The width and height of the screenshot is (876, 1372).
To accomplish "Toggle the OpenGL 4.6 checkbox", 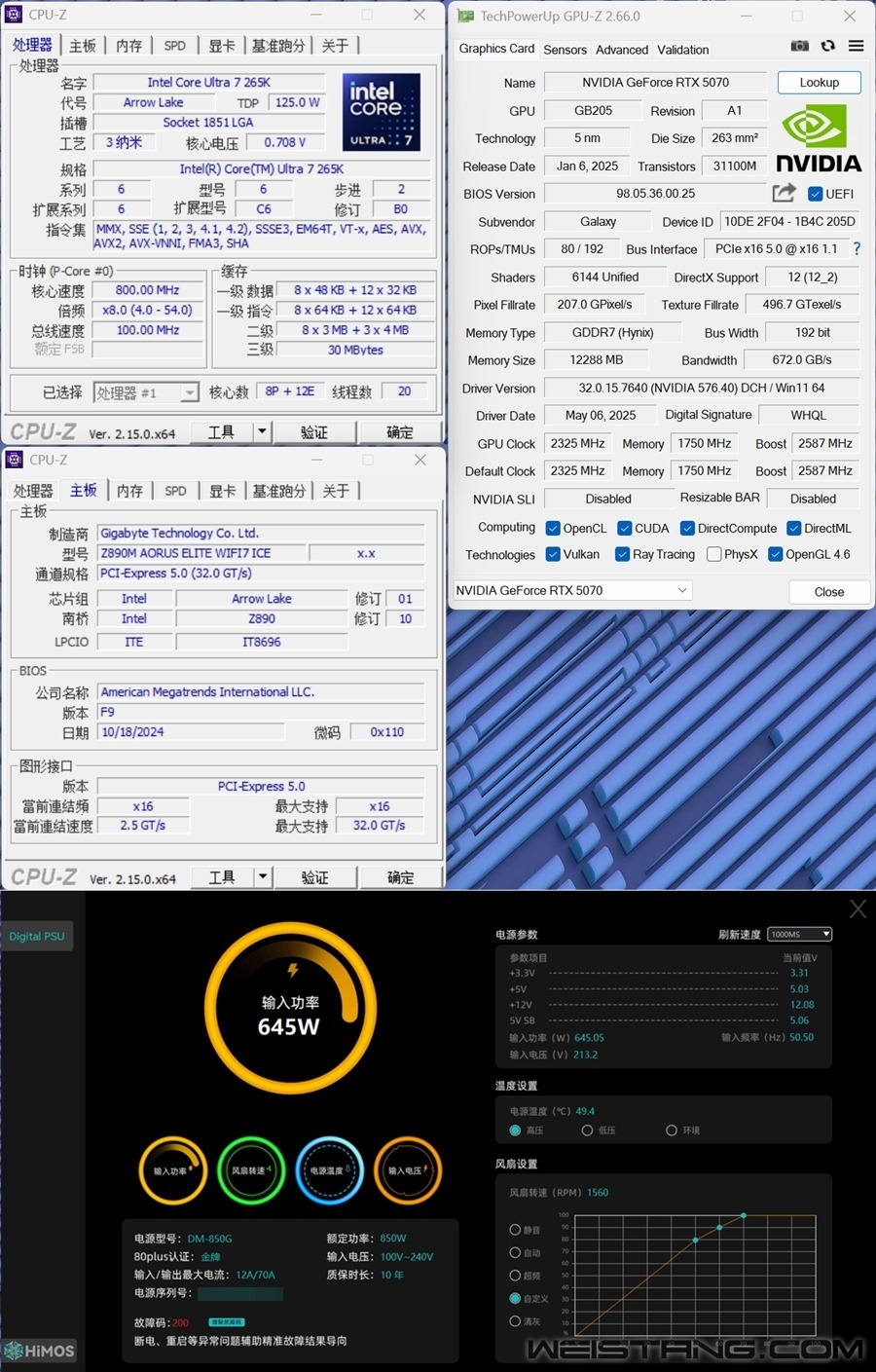I will tap(776, 554).
